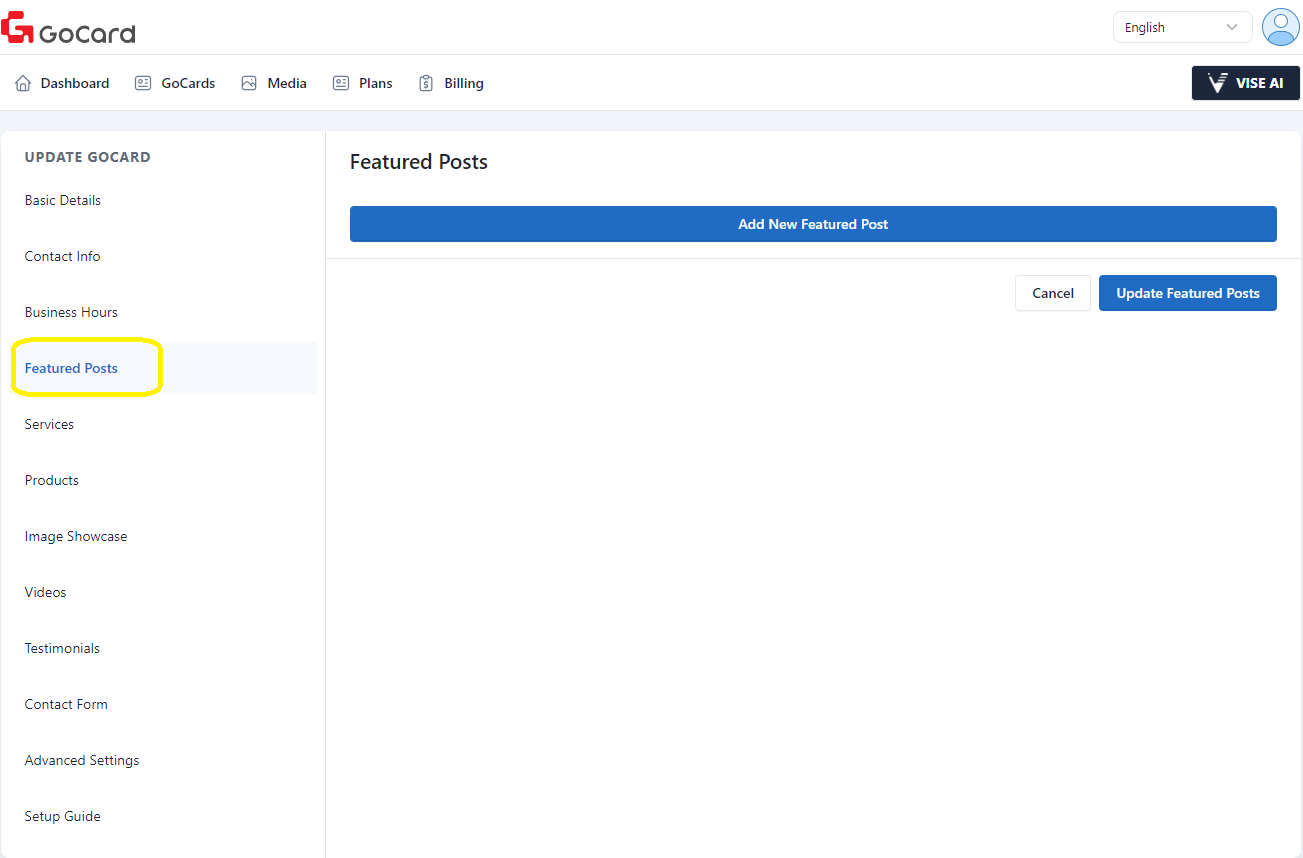The image size is (1303, 858).
Task: Click the Billing receipt icon
Action: [x=426, y=83]
